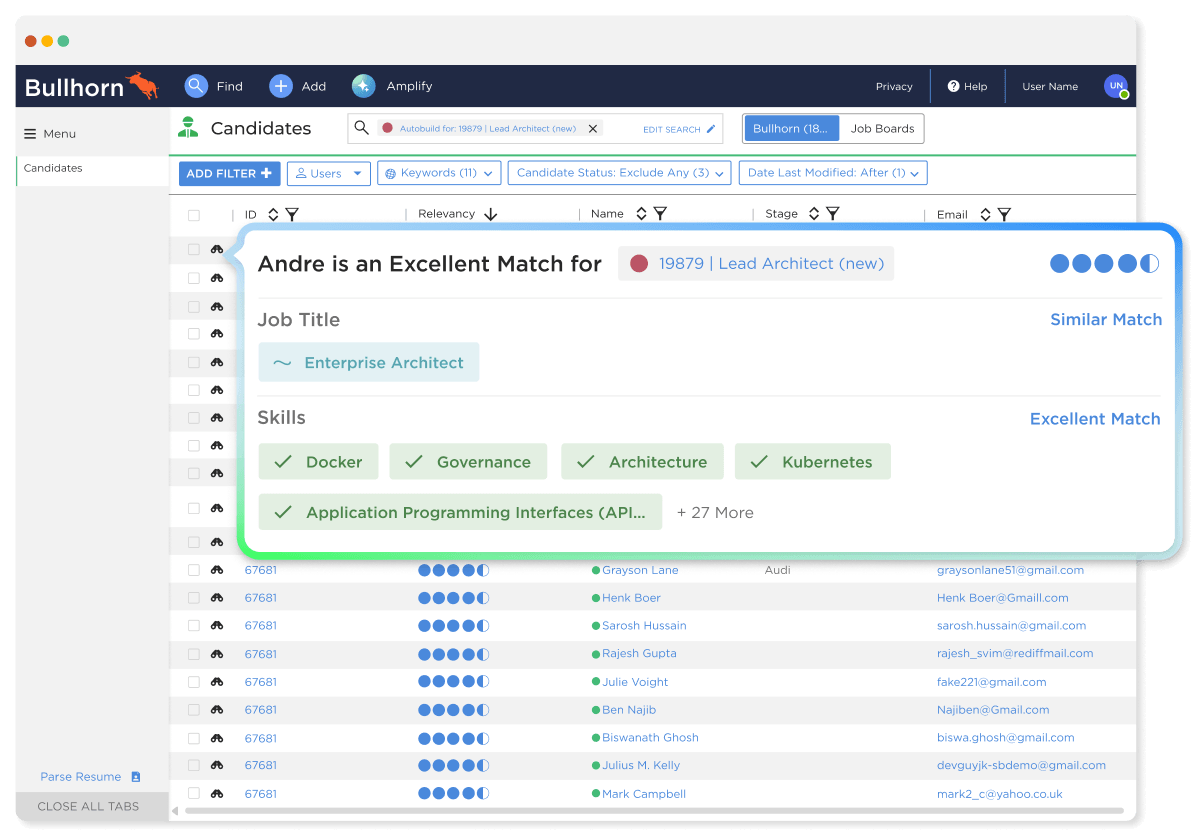Image resolution: width=1200 pixels, height=838 pixels.
Task: Click the Add plus icon
Action: (281, 86)
